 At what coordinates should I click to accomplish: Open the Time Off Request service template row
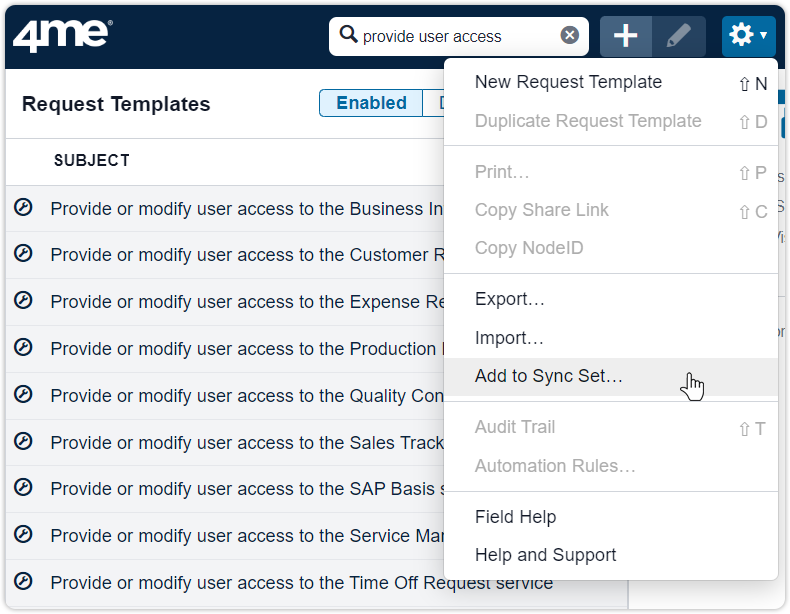click(x=316, y=583)
